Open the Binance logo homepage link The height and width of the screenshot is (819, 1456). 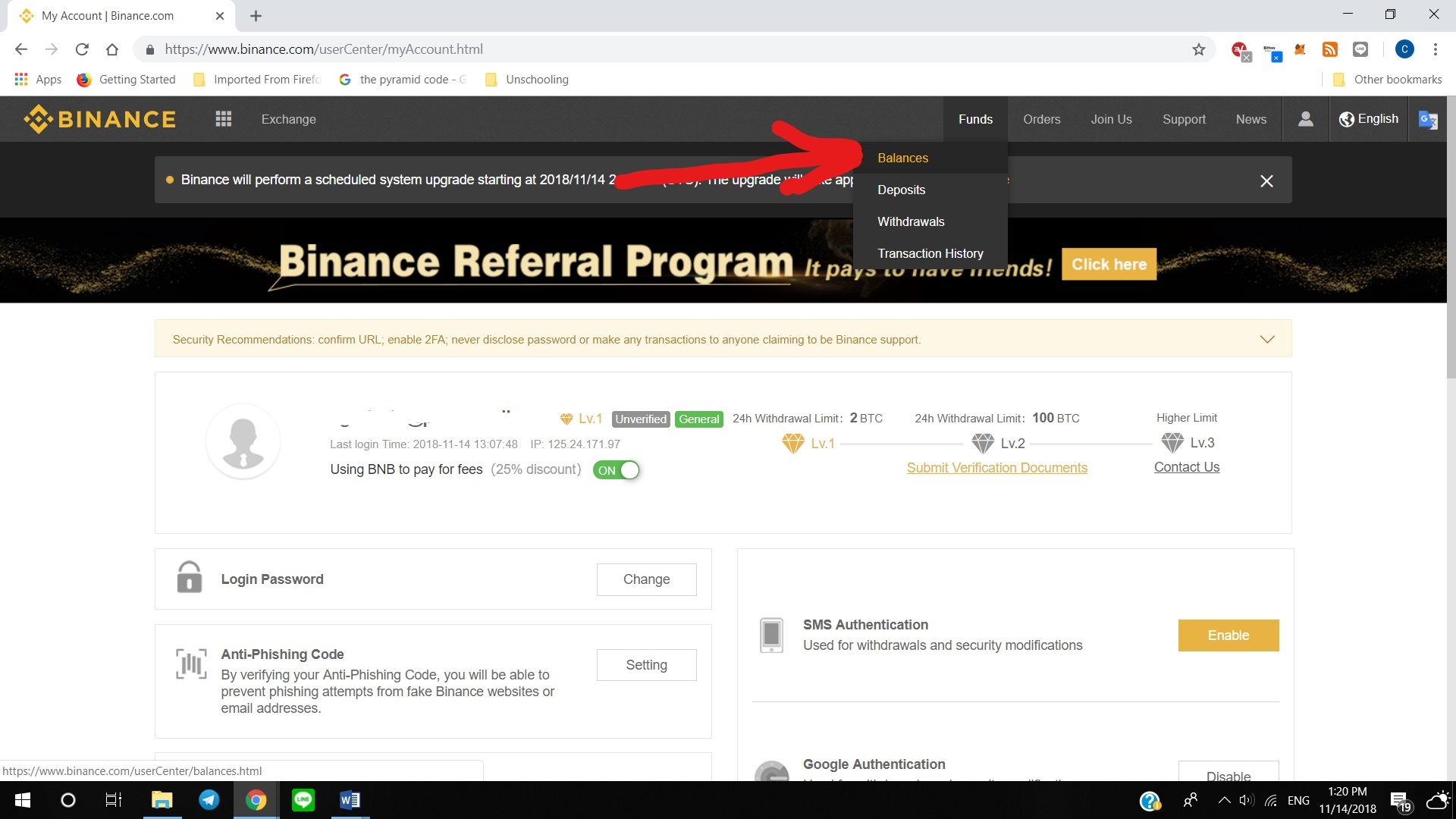click(99, 119)
